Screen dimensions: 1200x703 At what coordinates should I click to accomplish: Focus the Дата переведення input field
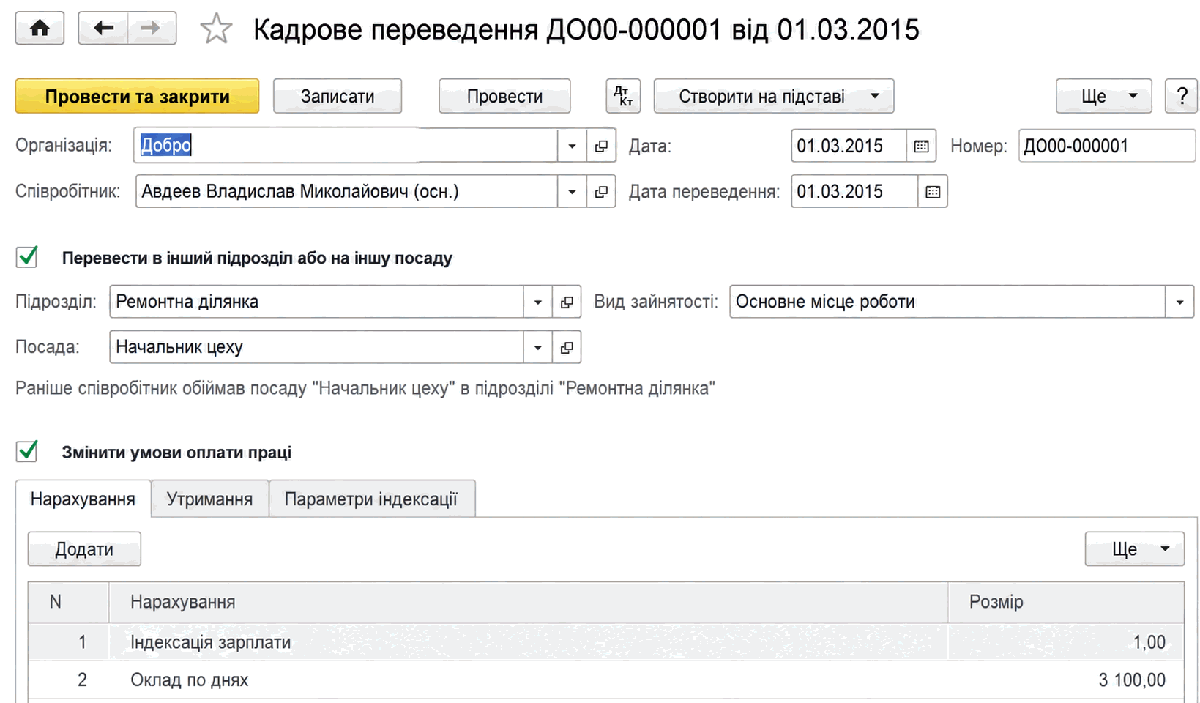click(x=854, y=191)
